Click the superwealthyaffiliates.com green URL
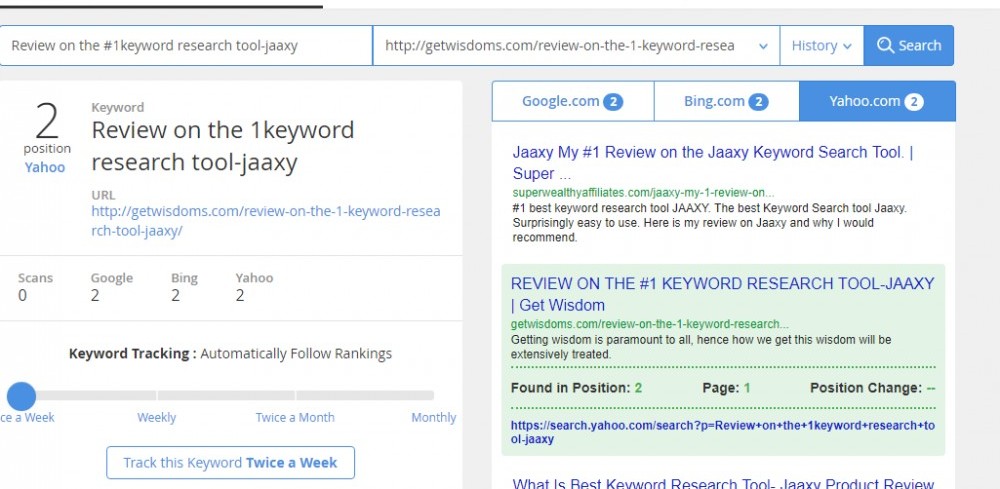This screenshot has width=1000, height=489. pos(643,193)
